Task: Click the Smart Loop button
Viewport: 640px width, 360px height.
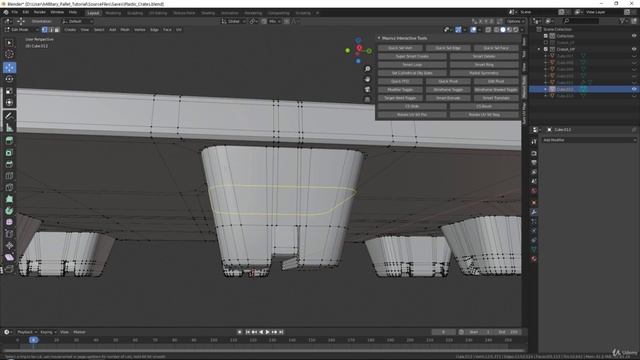Action: coord(412,65)
